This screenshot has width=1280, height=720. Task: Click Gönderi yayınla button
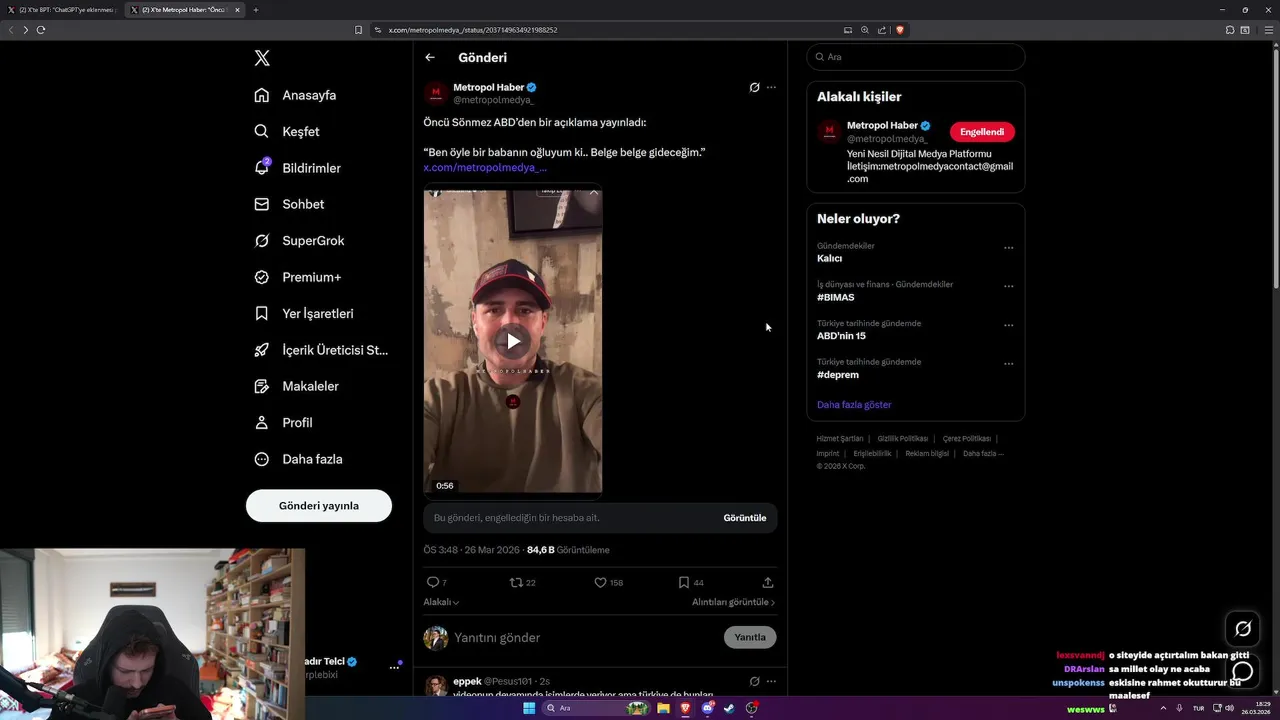pos(319,505)
